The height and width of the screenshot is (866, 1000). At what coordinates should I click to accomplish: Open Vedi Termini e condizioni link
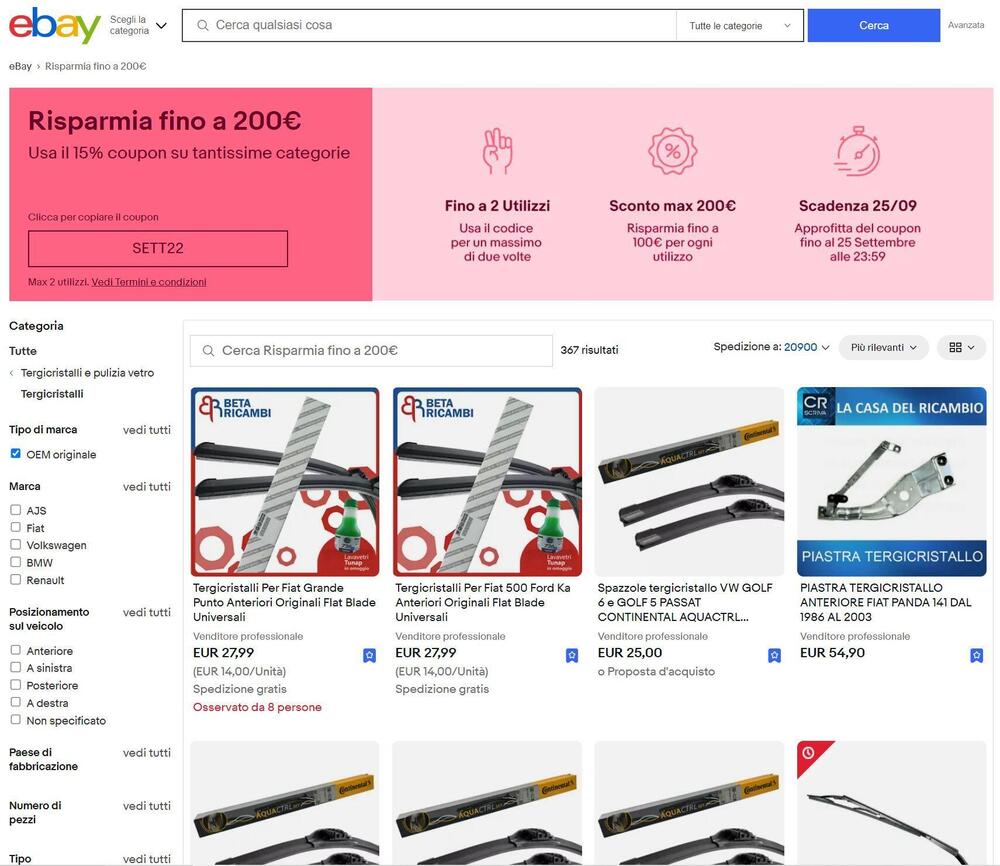[x=149, y=282]
